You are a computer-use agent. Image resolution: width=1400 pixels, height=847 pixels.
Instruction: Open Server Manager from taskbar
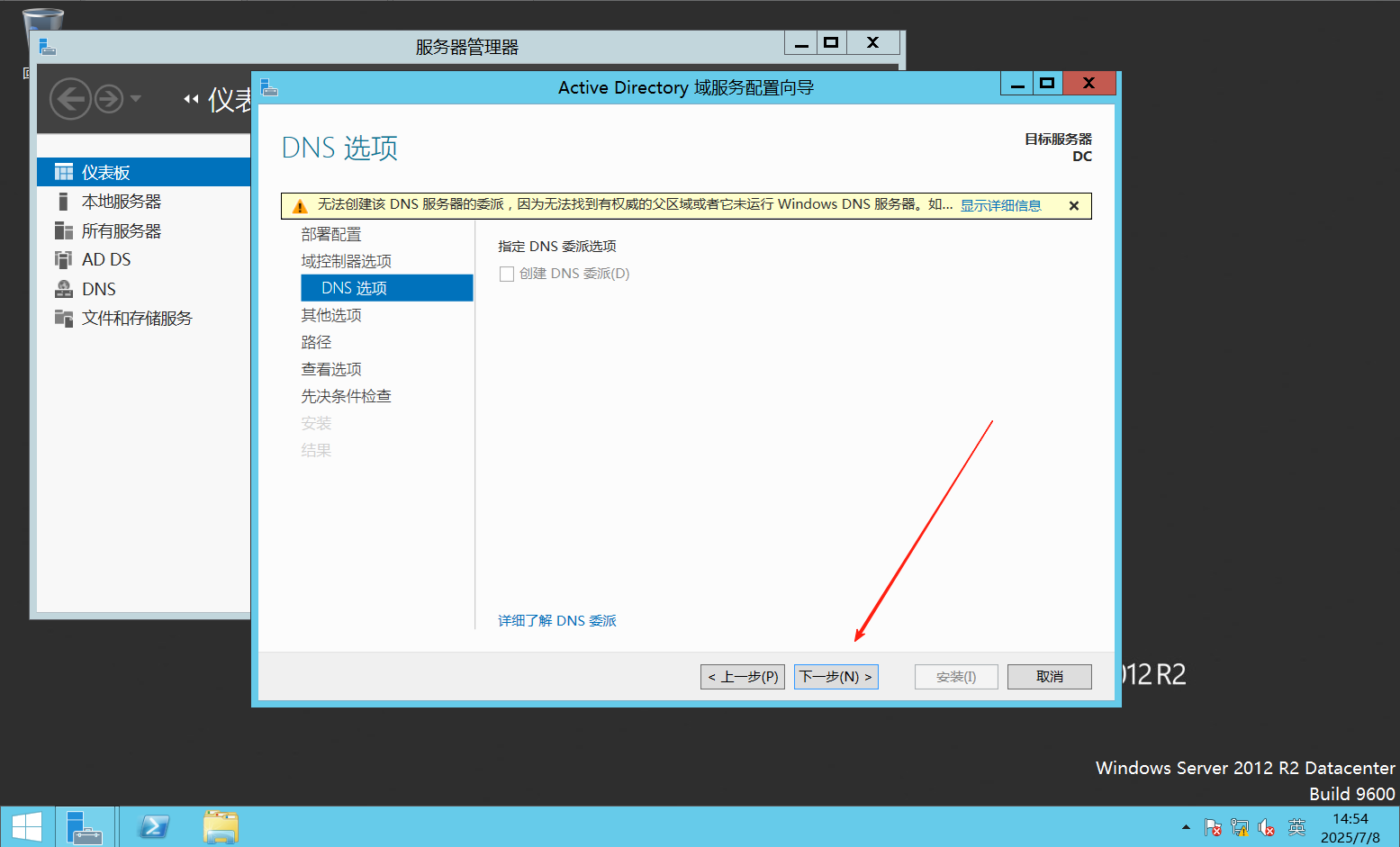tap(86, 826)
